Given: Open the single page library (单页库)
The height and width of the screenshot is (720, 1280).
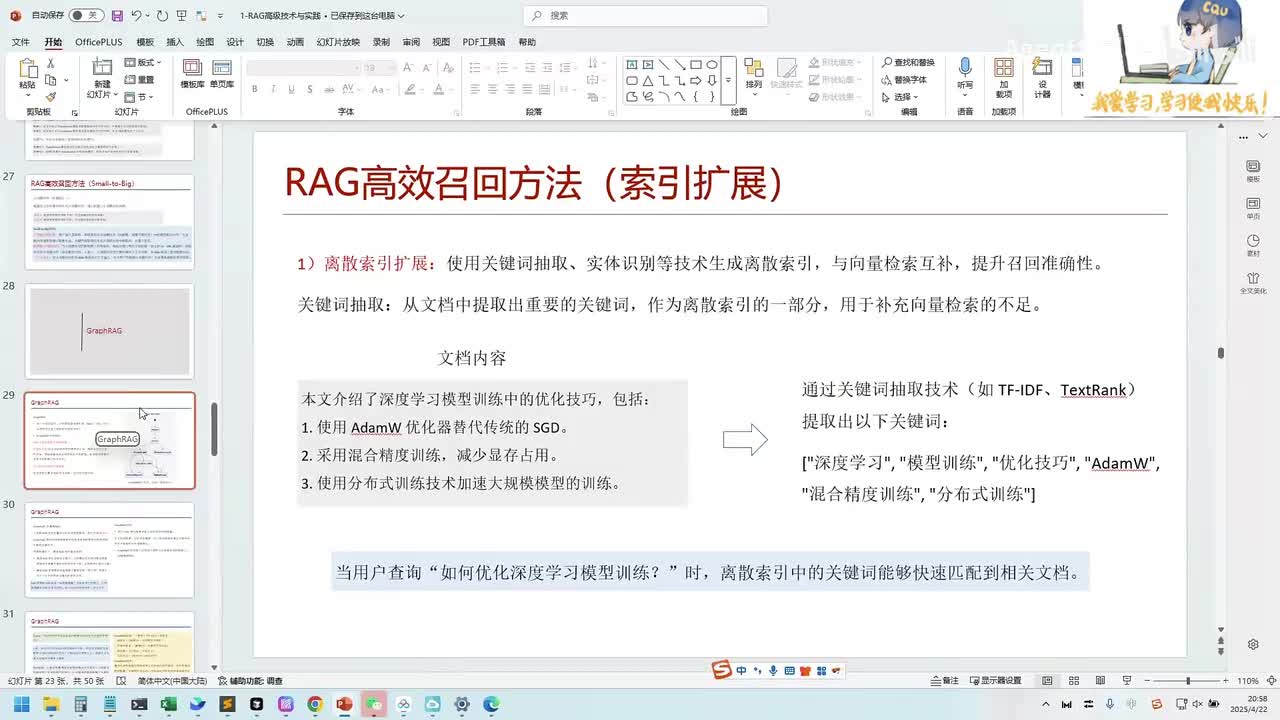Looking at the screenshot, I should point(221,74).
